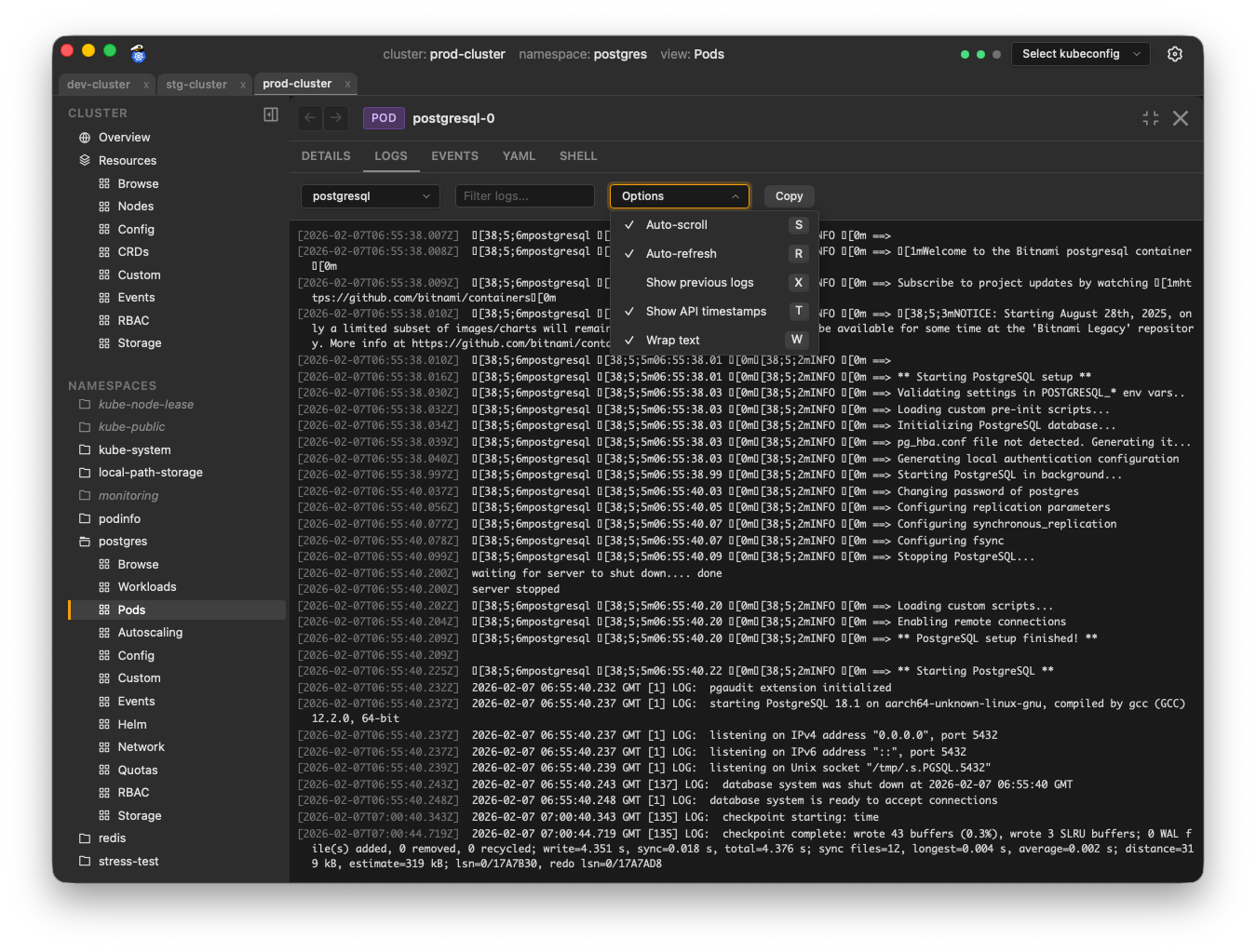The width and height of the screenshot is (1256, 952).
Task: Click the Filter logs input field
Action: (523, 195)
